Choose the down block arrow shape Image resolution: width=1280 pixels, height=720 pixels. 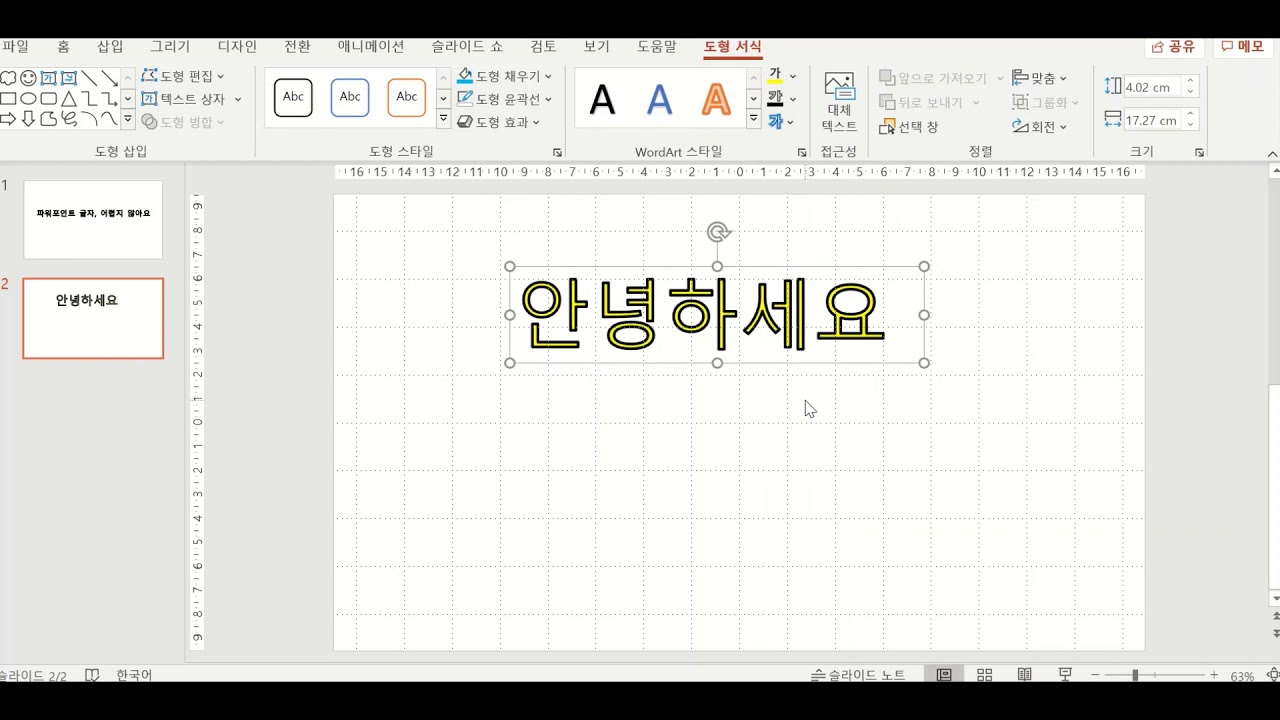[x=28, y=120]
